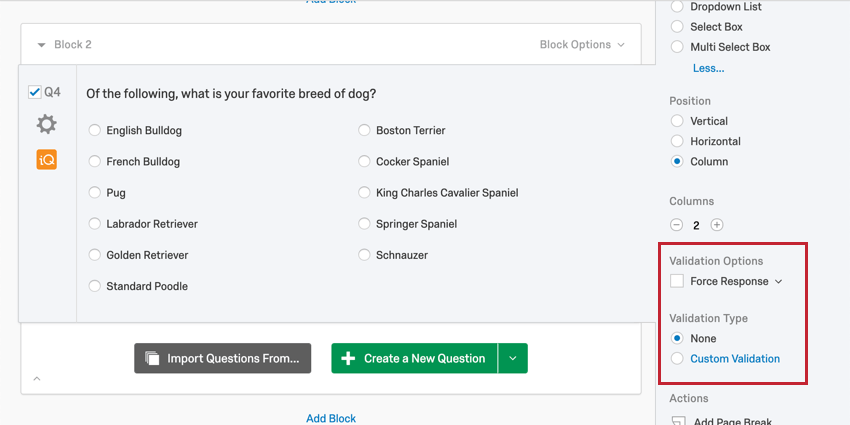Click the question text to edit it

coord(231,94)
